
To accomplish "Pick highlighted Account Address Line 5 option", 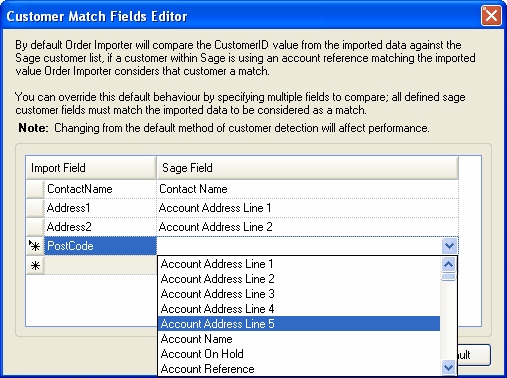I will 299,324.
